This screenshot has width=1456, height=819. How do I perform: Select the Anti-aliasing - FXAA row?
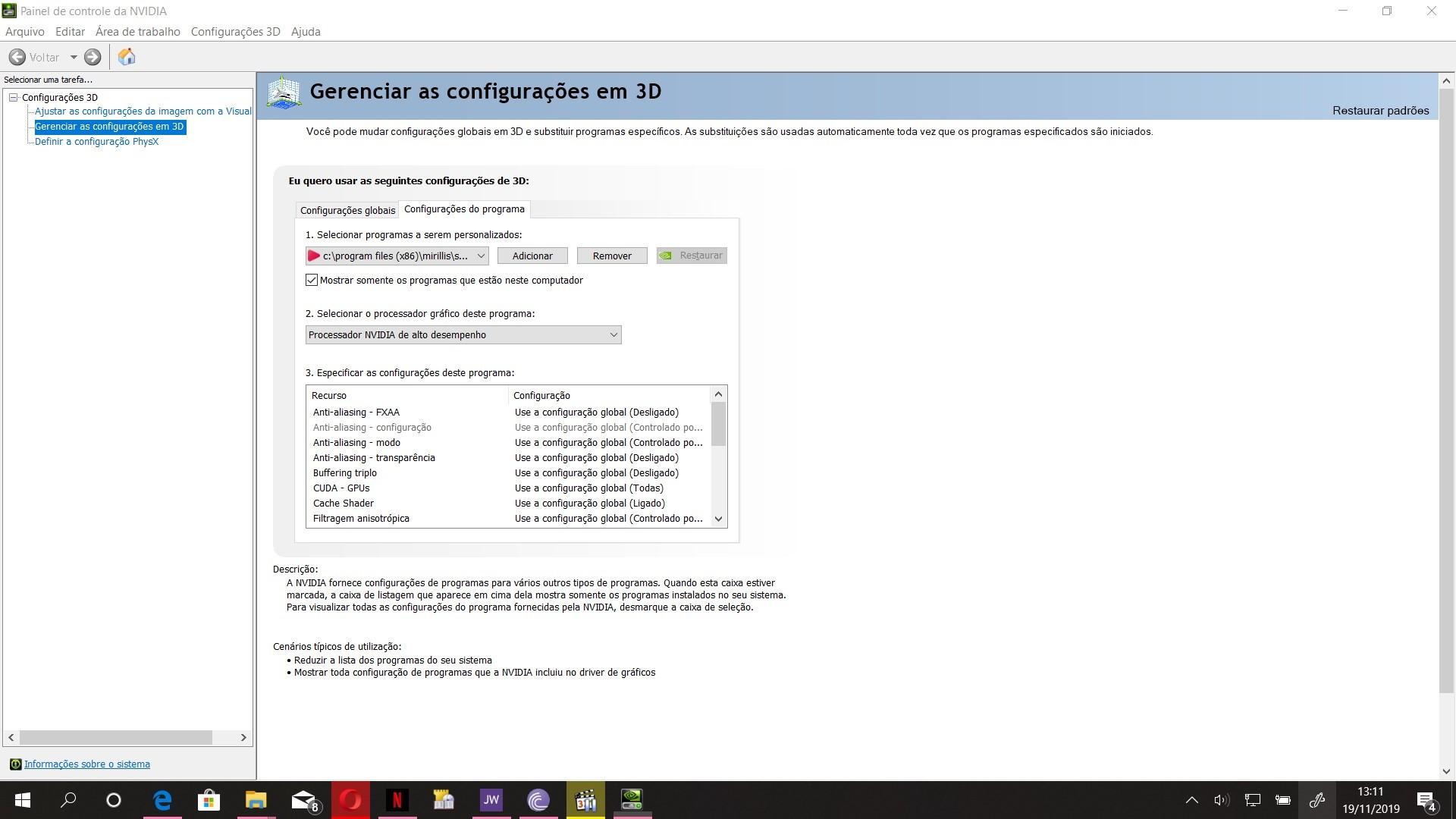click(508, 413)
